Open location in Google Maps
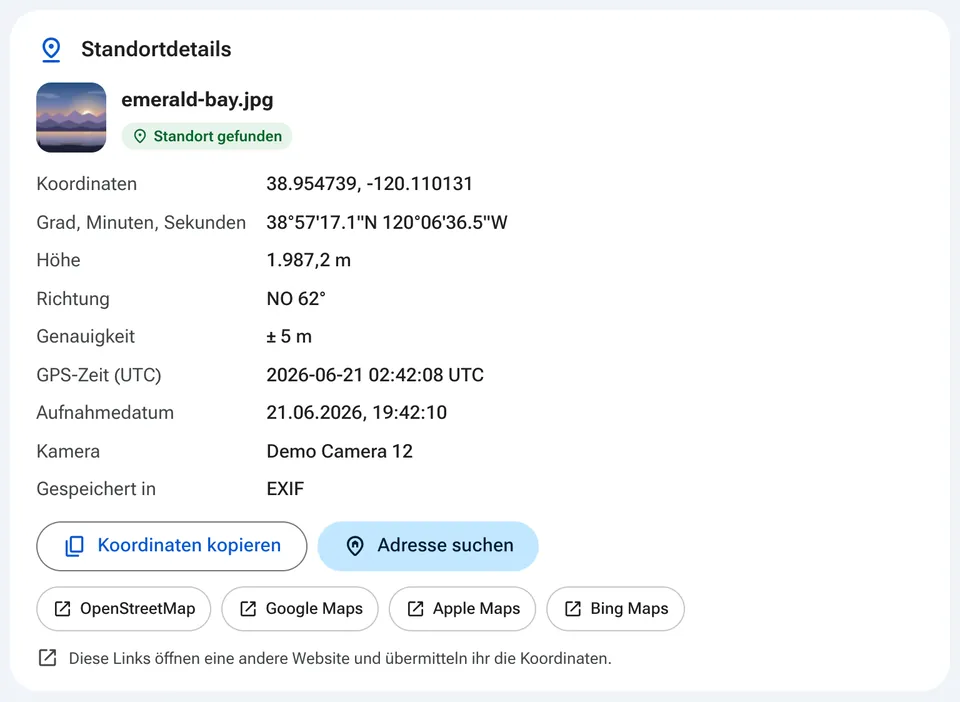 click(x=300, y=608)
